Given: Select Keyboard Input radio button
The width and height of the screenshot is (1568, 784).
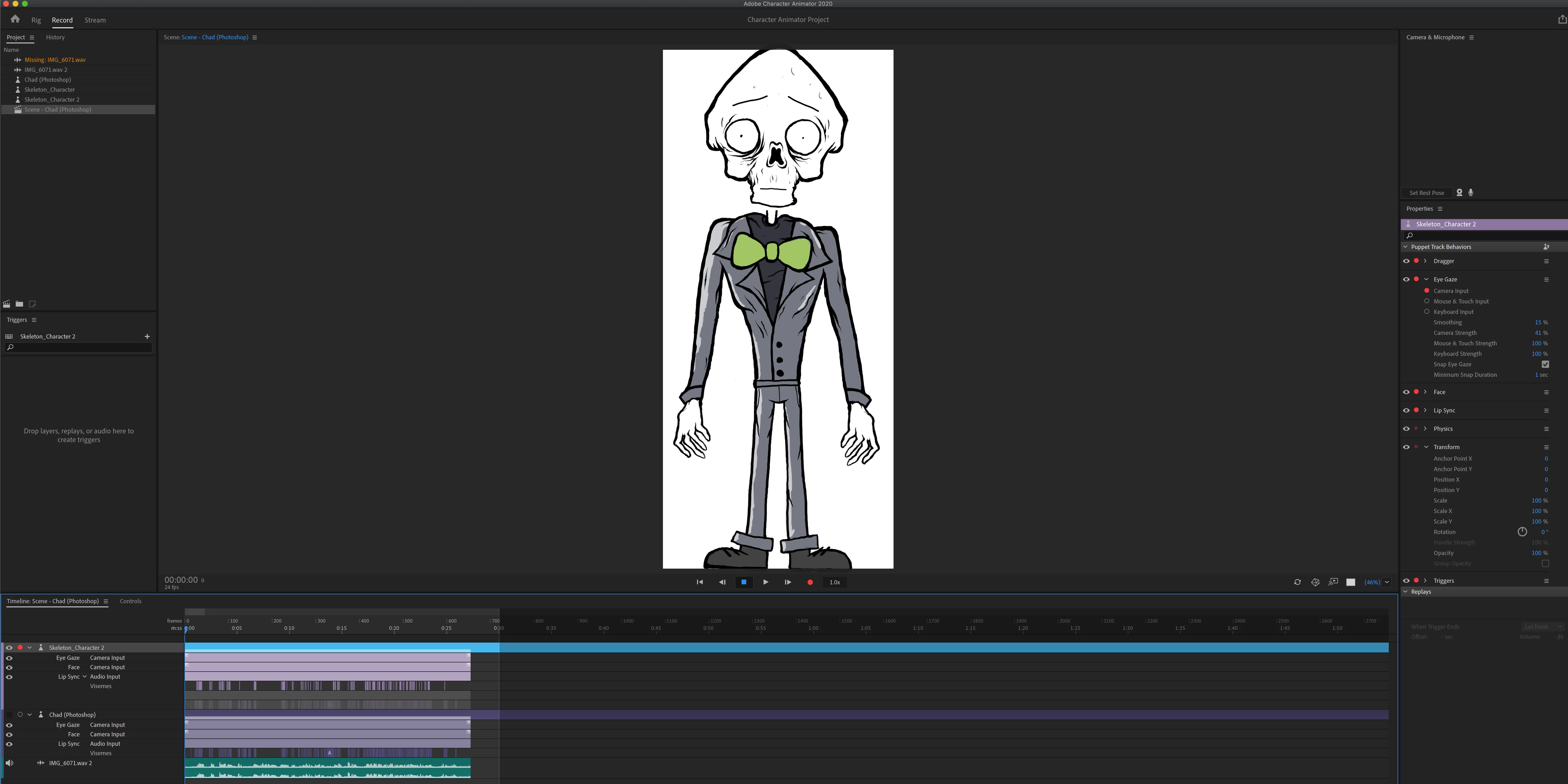Looking at the screenshot, I should pos(1427,311).
